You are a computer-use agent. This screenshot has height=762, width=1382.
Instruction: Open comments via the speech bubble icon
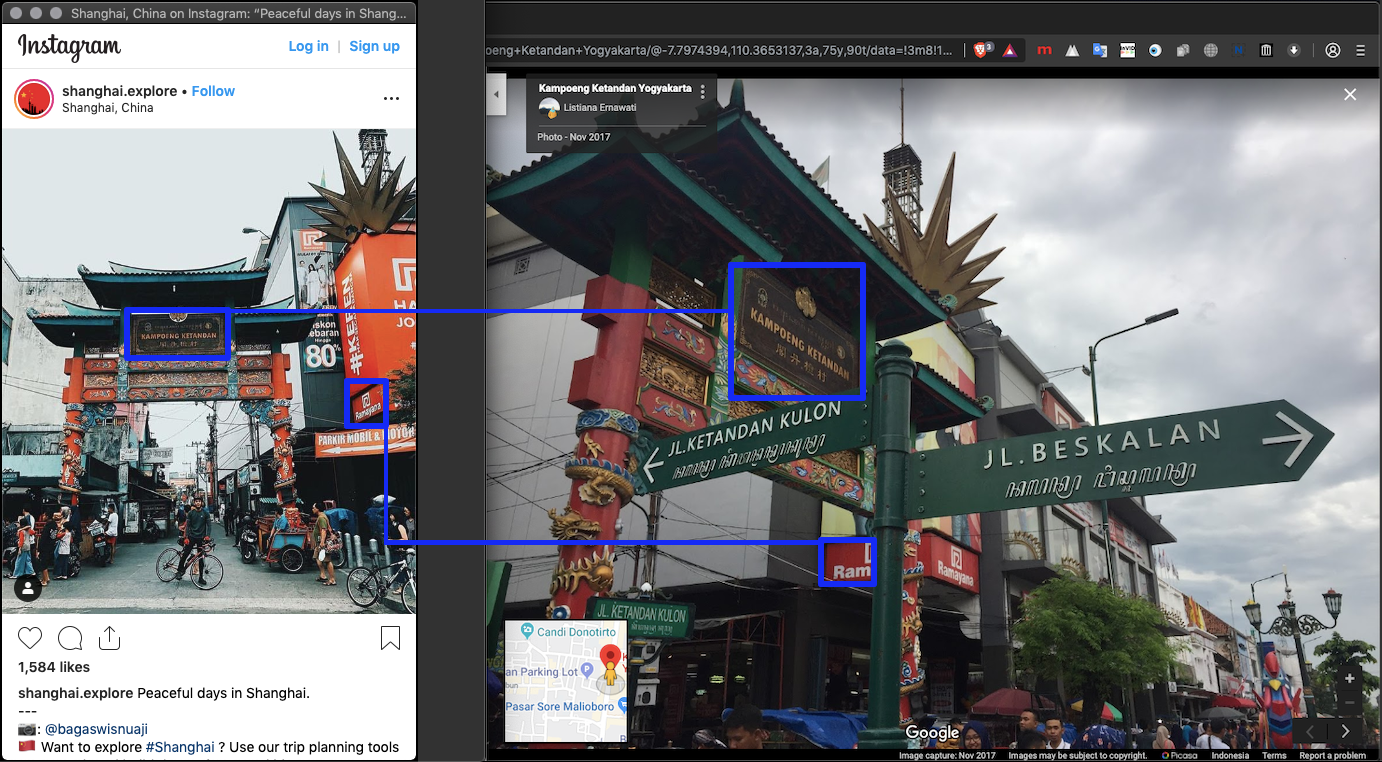coord(70,638)
